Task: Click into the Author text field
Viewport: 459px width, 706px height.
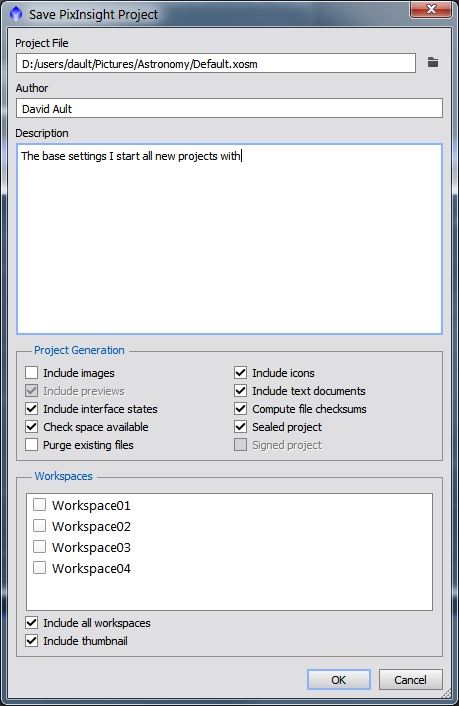Action: [229, 109]
